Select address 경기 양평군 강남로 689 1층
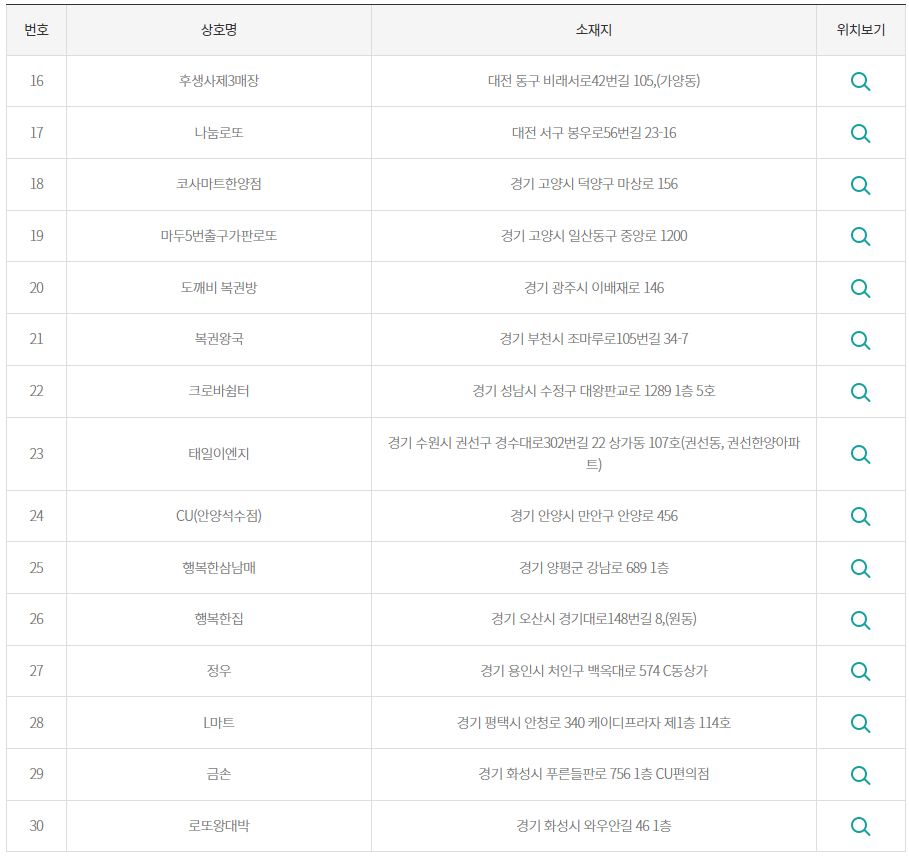This screenshot has height=857, width=909. (594, 568)
